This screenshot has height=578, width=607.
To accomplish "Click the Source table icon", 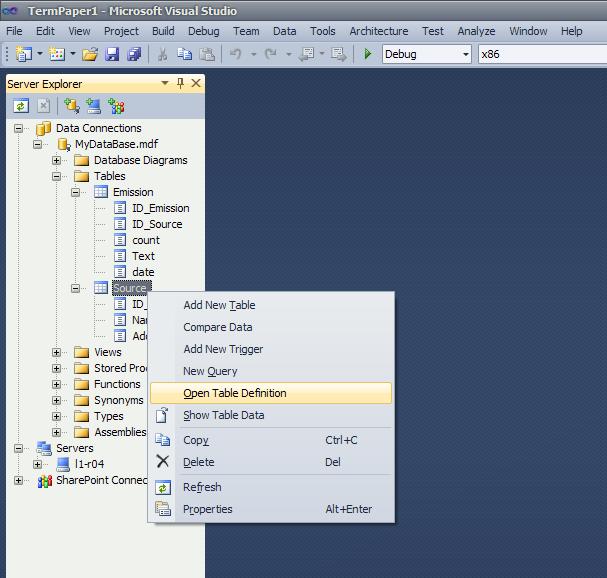I will pyautogui.click(x=101, y=288).
